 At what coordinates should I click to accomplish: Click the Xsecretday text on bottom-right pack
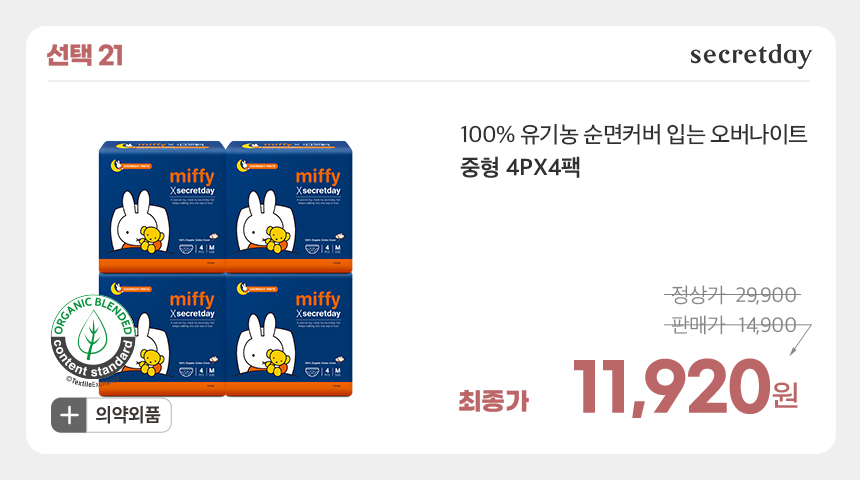pyautogui.click(x=318, y=314)
